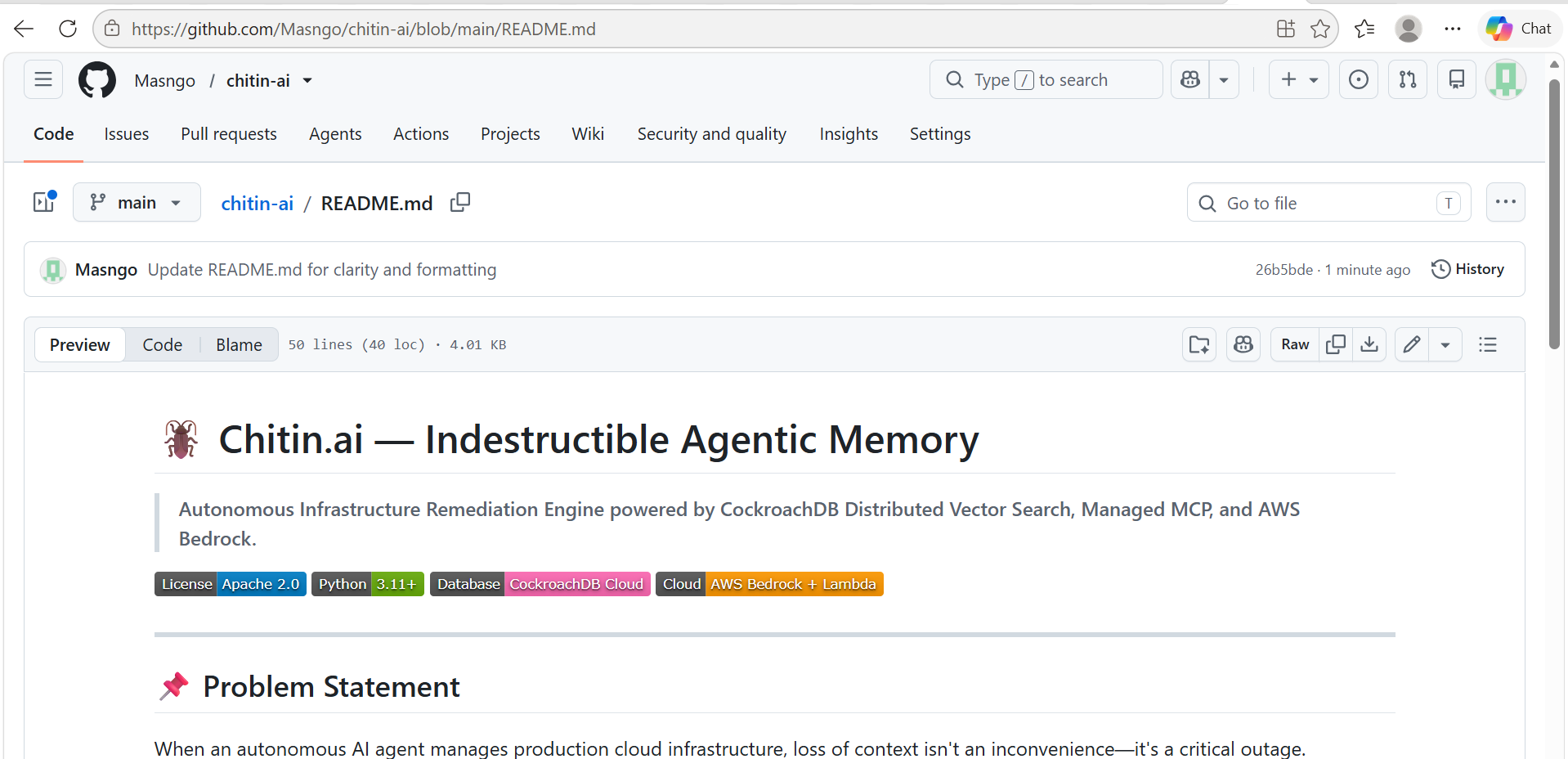
Task: Navigate to chitin-ai root in breadcrumb
Action: 258,204
